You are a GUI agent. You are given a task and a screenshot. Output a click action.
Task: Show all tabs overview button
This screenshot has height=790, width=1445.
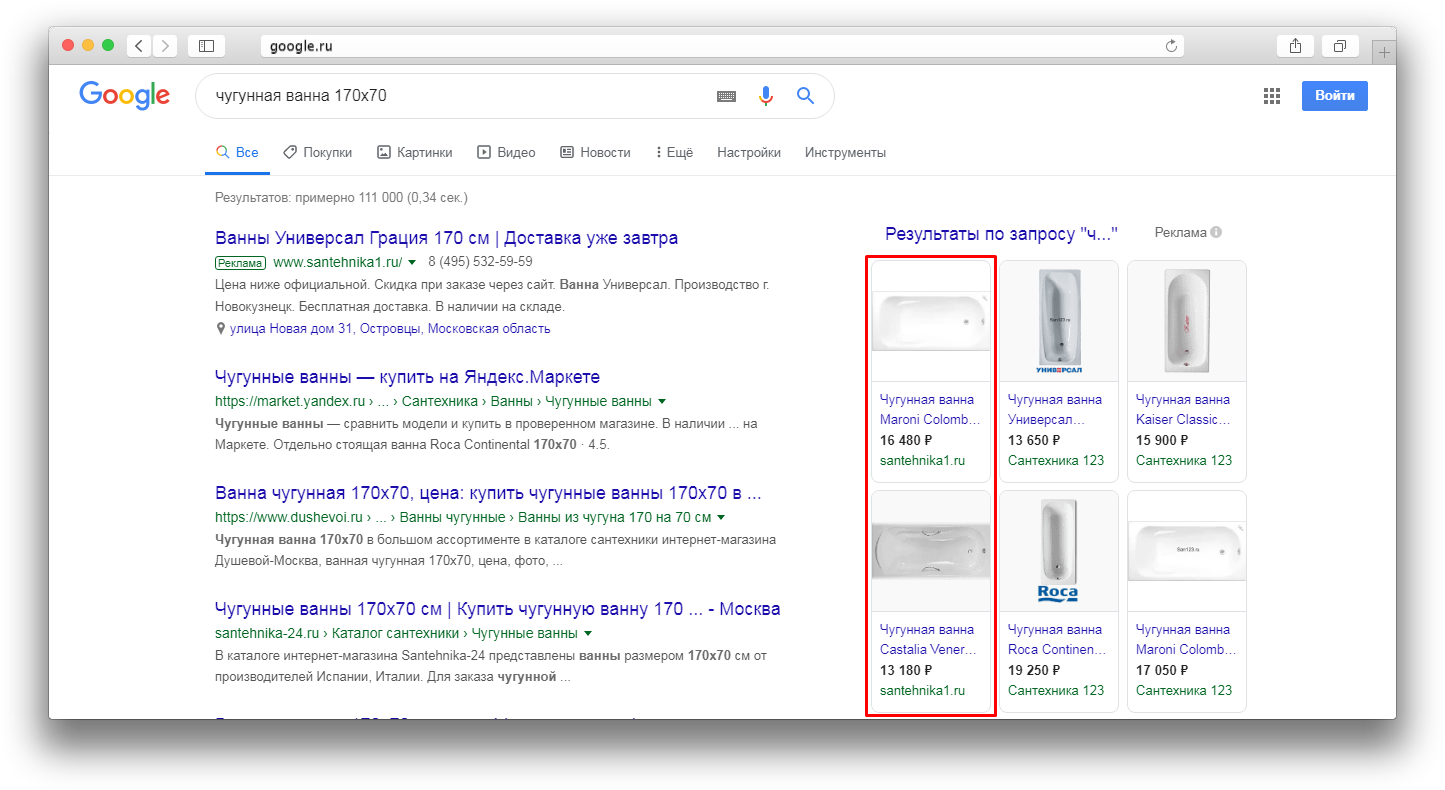click(1339, 45)
